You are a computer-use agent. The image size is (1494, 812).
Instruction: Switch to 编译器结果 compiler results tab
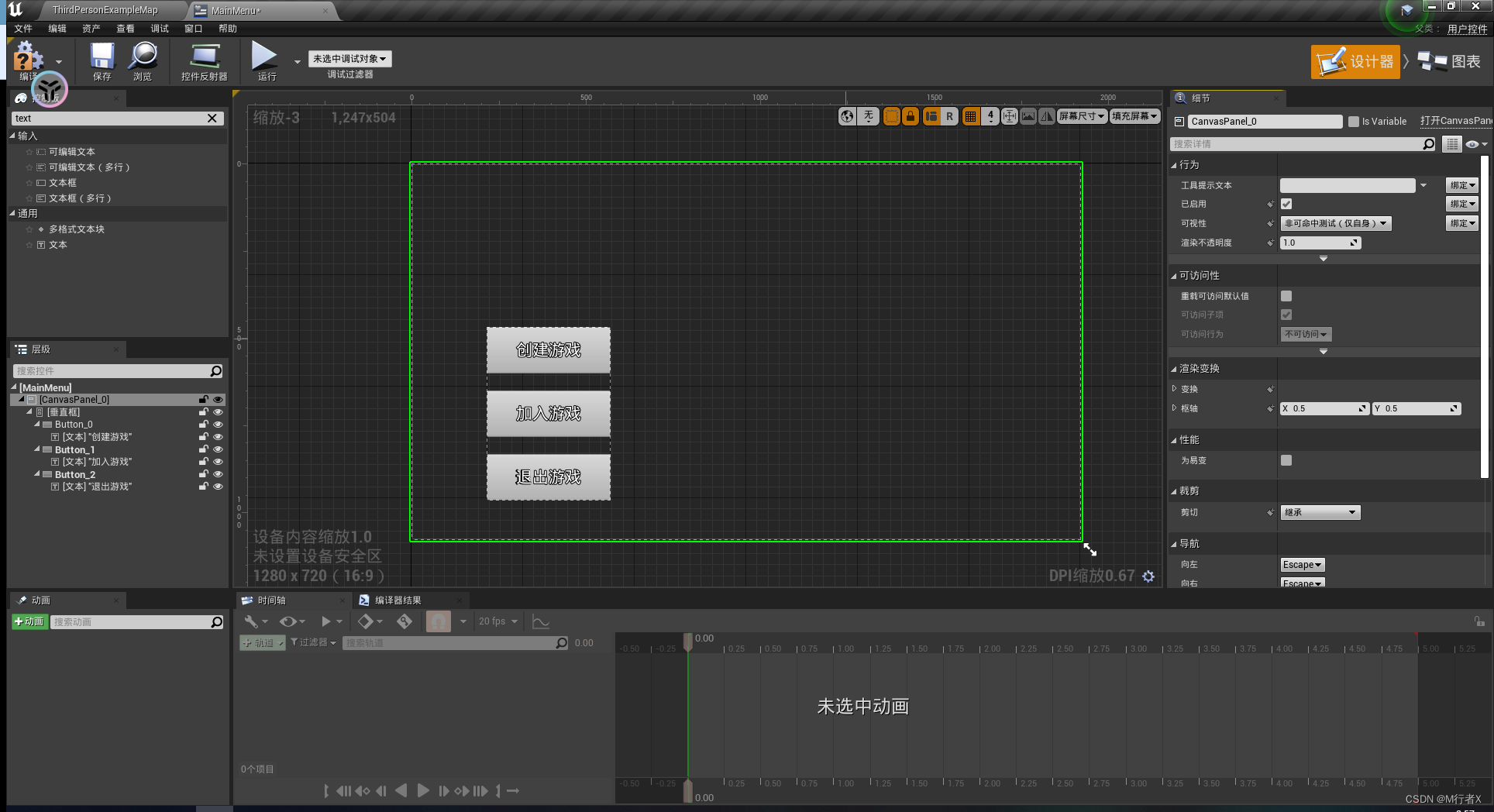pyautogui.click(x=398, y=600)
